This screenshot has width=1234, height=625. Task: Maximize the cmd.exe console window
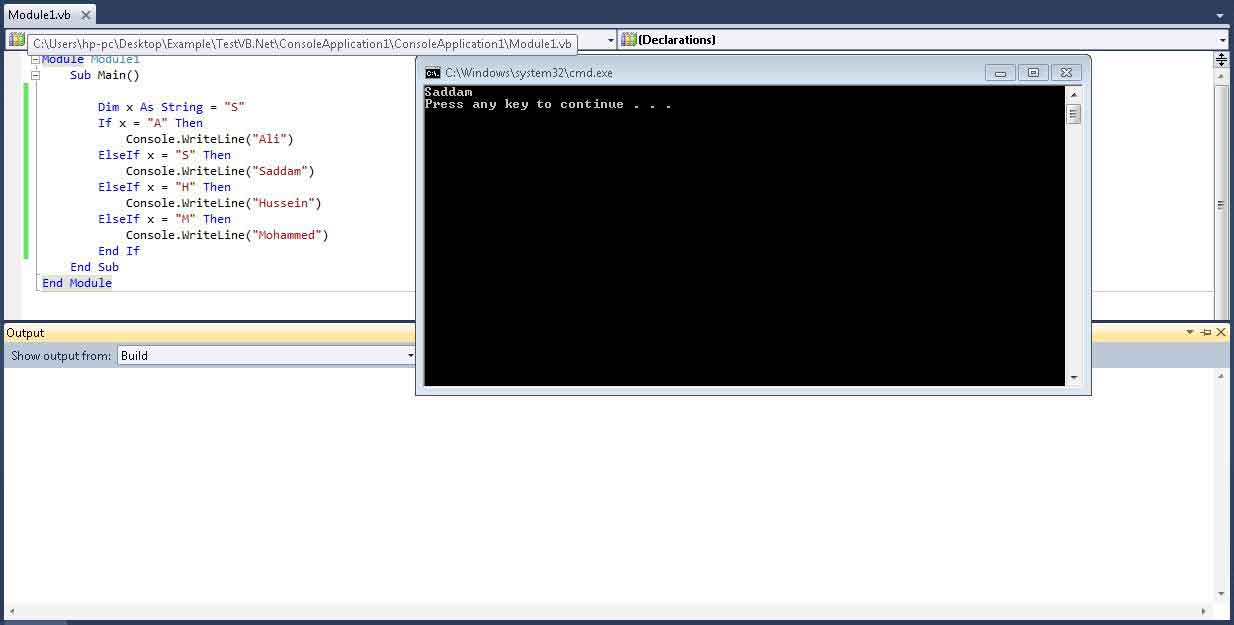pyautogui.click(x=1033, y=73)
